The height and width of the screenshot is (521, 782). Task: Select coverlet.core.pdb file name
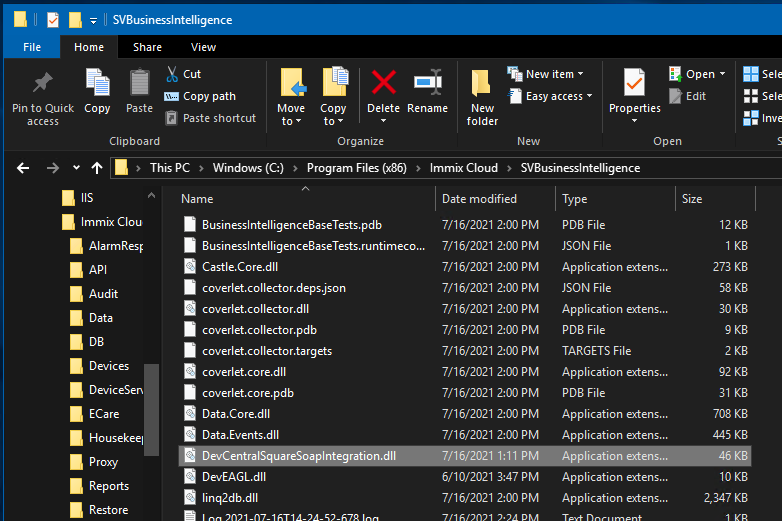(248, 393)
